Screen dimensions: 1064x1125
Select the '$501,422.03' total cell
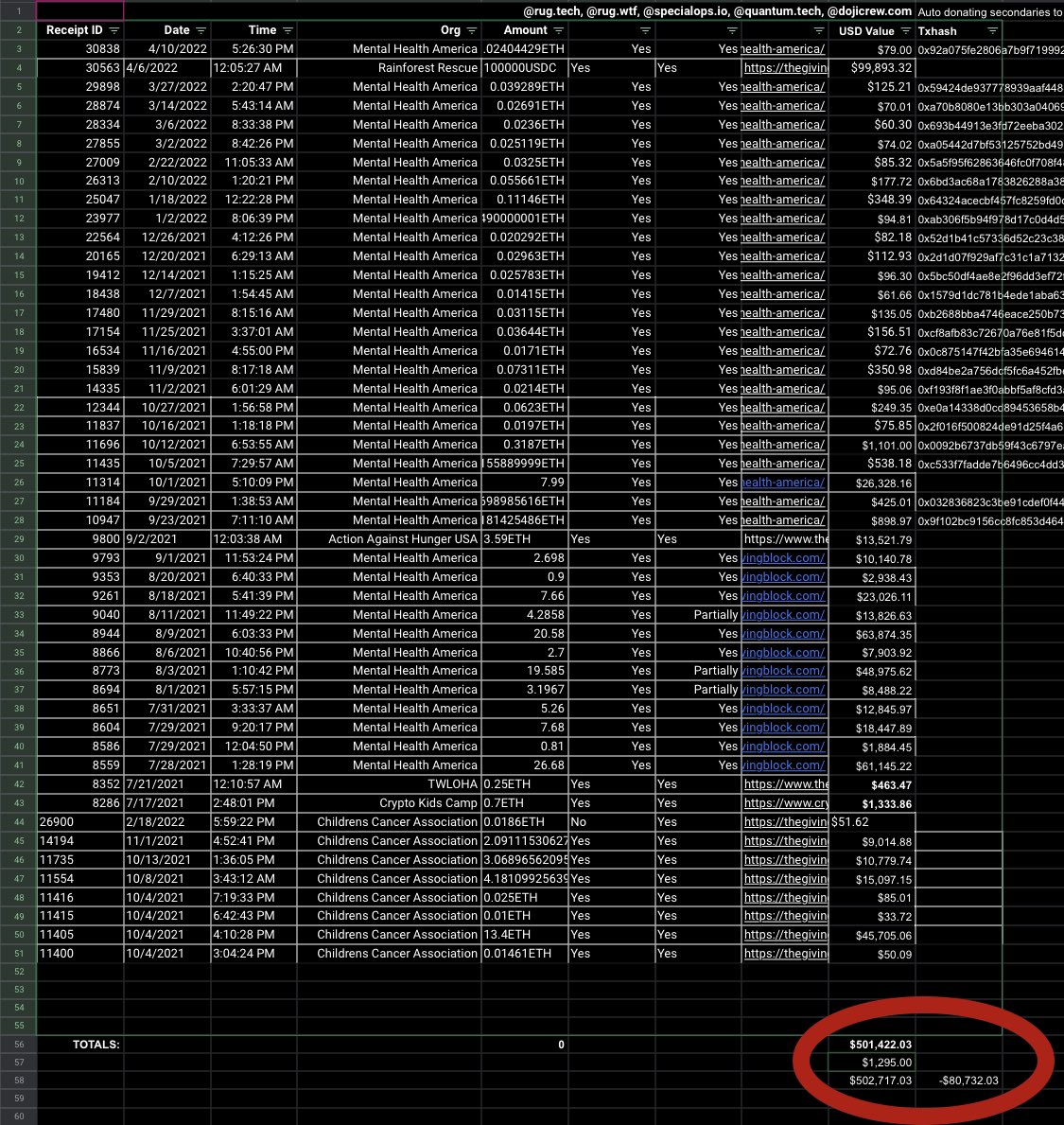[x=872, y=1045]
